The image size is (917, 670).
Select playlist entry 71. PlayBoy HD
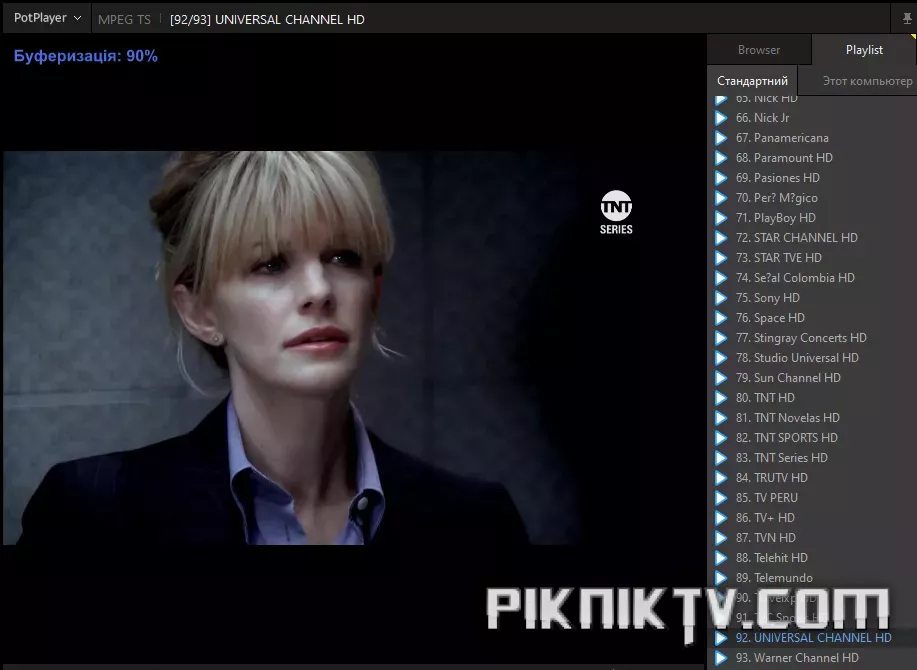812,218
